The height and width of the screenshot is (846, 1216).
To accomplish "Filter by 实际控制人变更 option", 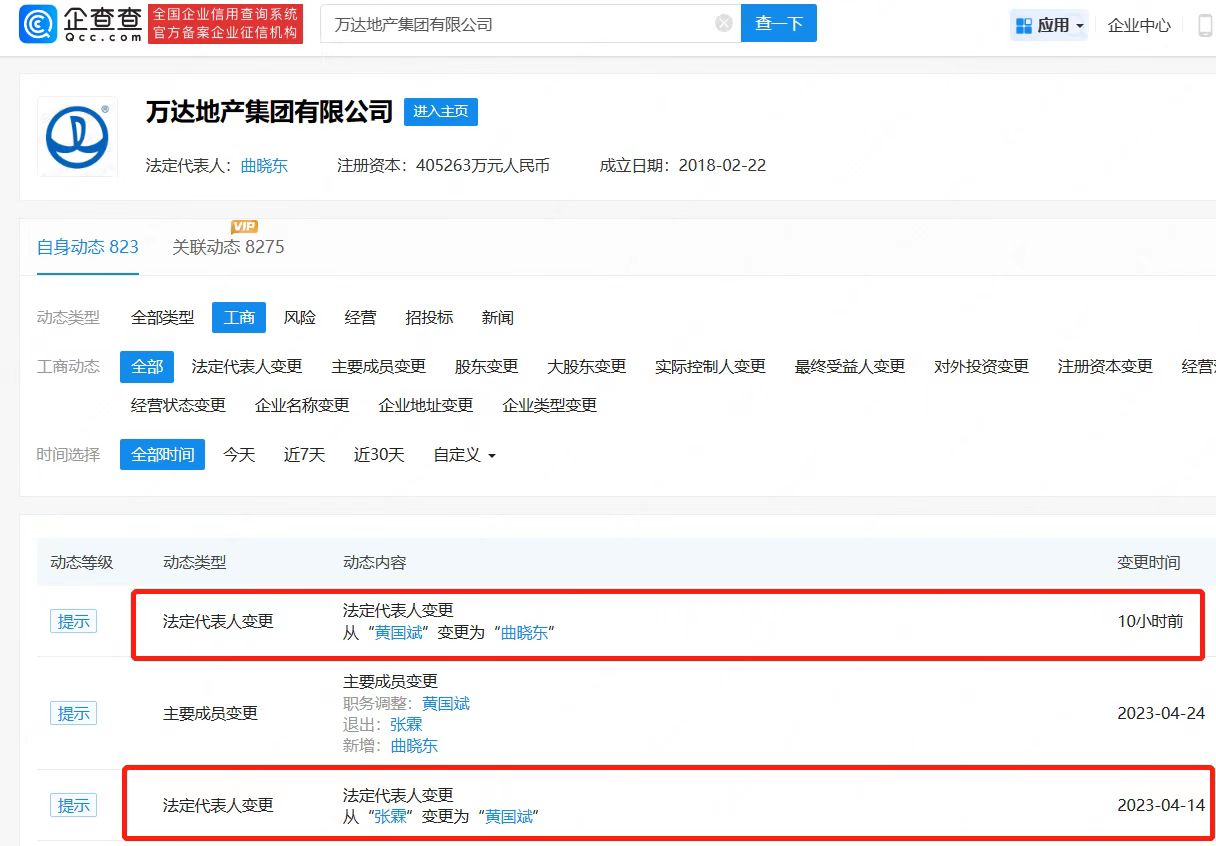I will click(711, 367).
